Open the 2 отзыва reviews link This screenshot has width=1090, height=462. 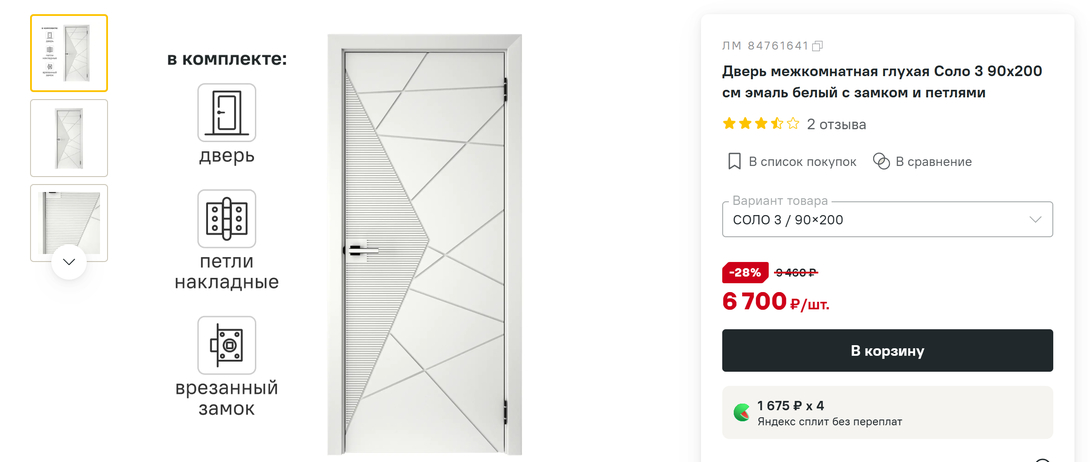(836, 125)
